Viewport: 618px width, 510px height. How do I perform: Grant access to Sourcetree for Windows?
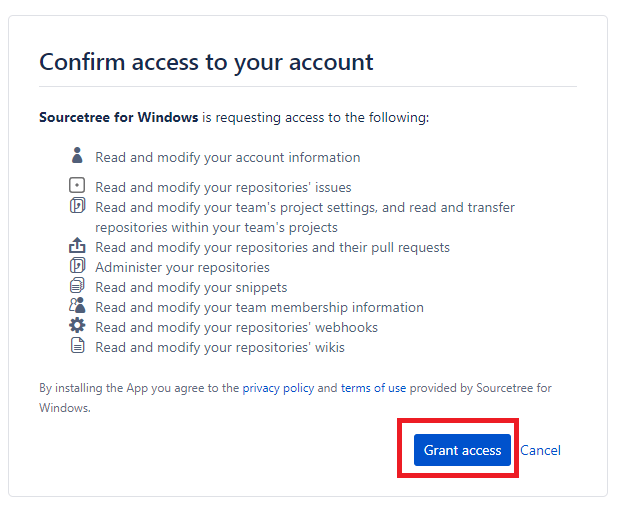coord(462,450)
